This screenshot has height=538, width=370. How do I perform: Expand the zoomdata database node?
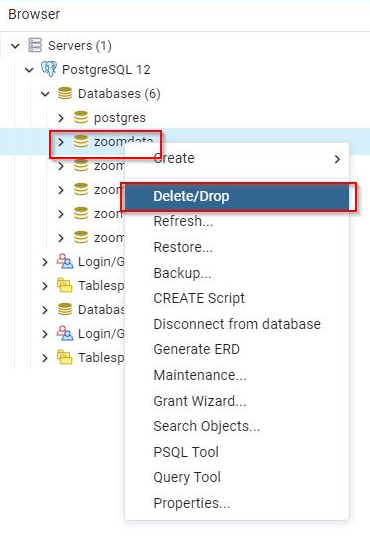[61, 142]
